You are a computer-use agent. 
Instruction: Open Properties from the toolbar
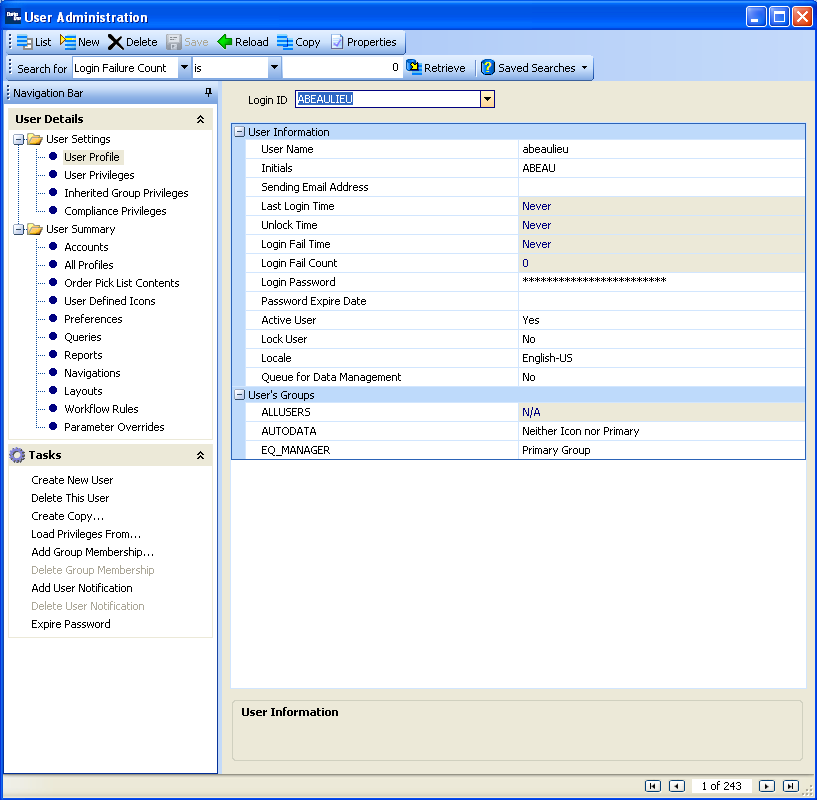(338, 42)
